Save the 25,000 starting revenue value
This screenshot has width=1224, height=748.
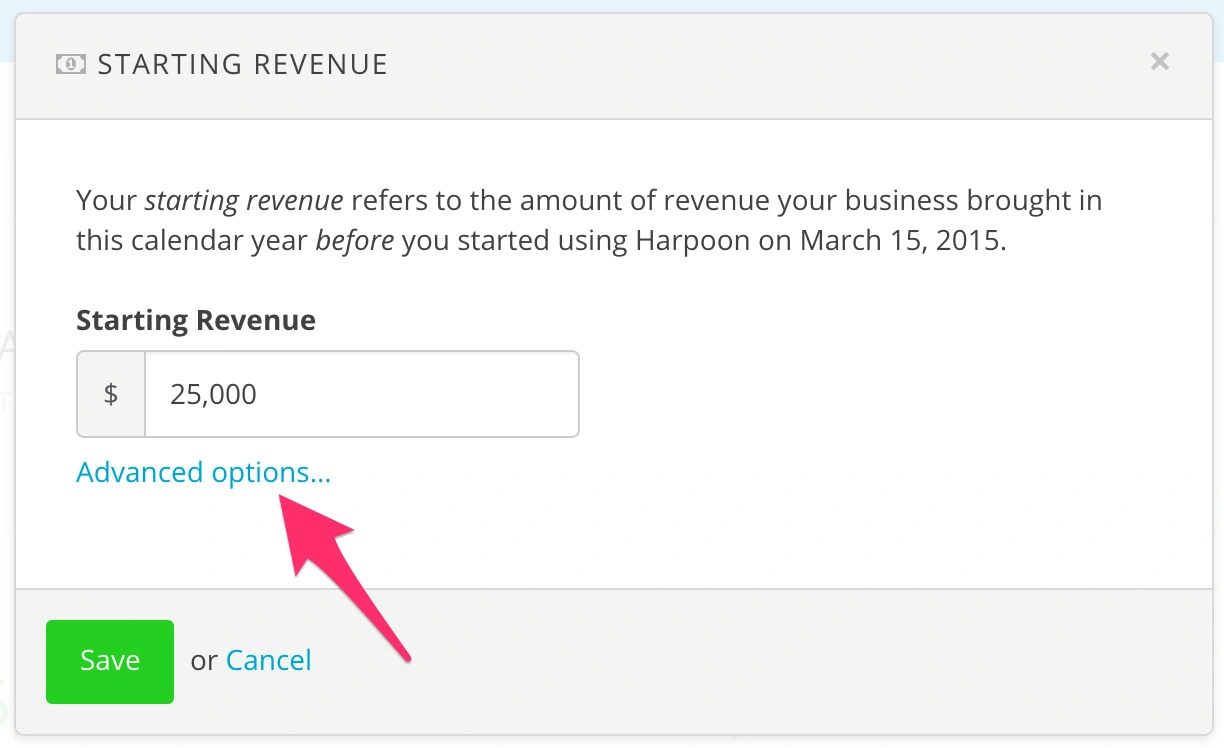click(x=109, y=660)
